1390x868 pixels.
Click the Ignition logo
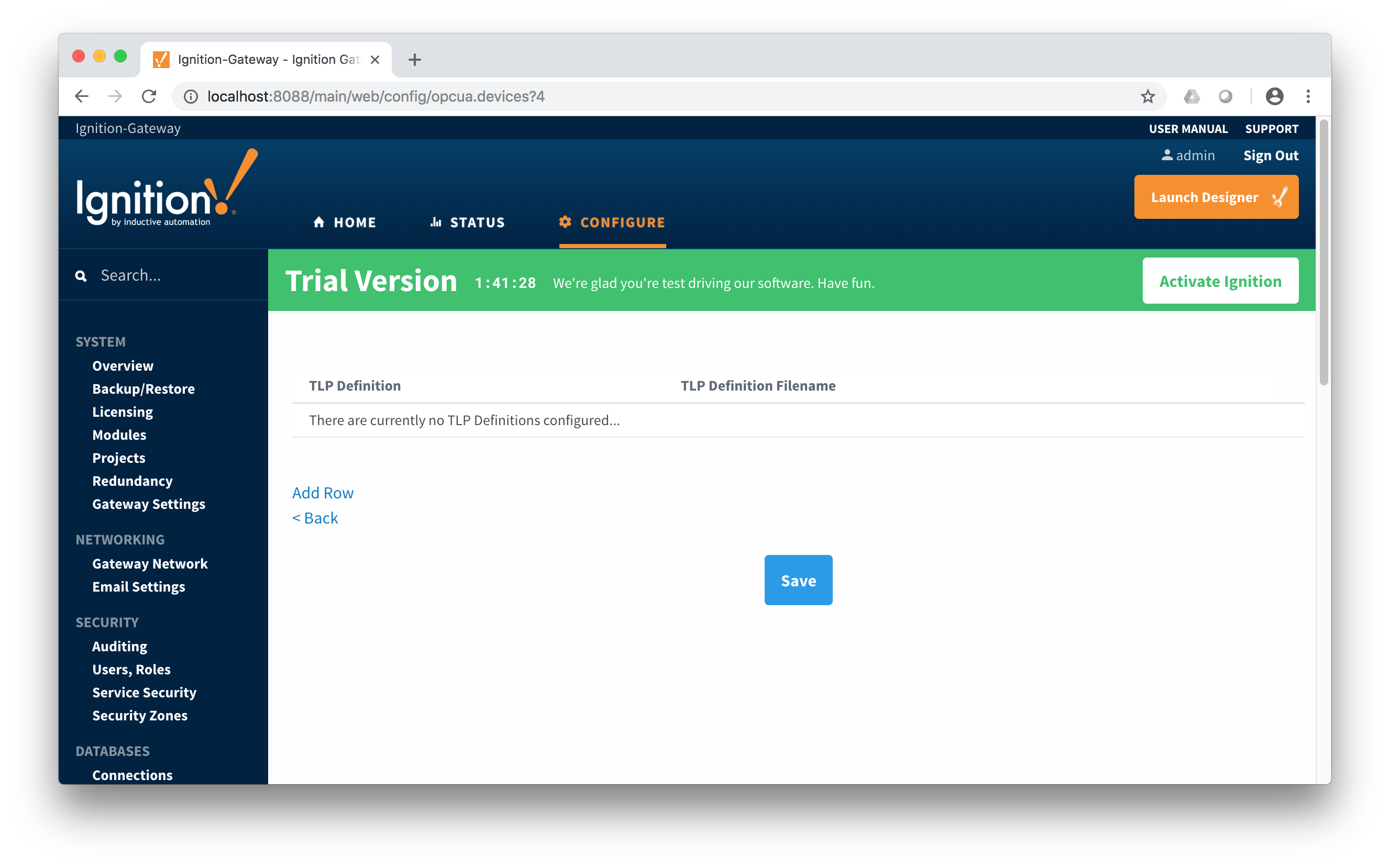click(x=167, y=188)
